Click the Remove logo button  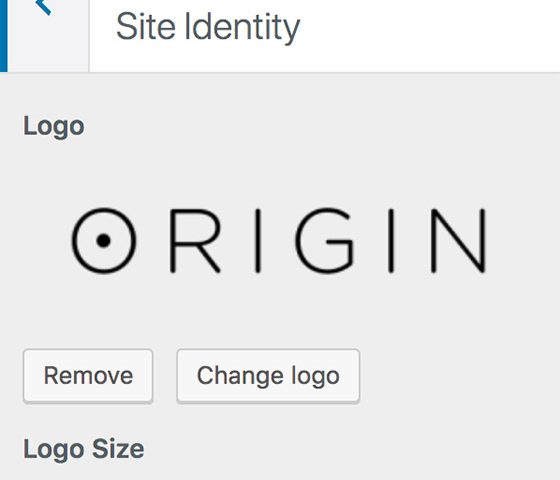point(88,376)
